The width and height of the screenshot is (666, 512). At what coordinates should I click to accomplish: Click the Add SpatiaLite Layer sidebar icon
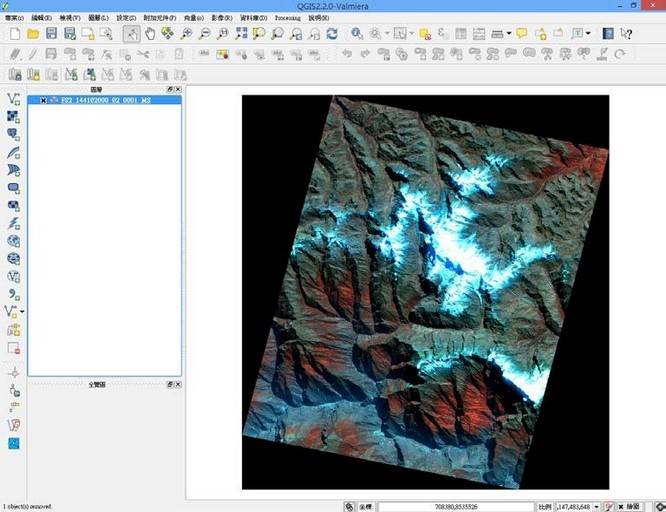pyautogui.click(x=13, y=153)
